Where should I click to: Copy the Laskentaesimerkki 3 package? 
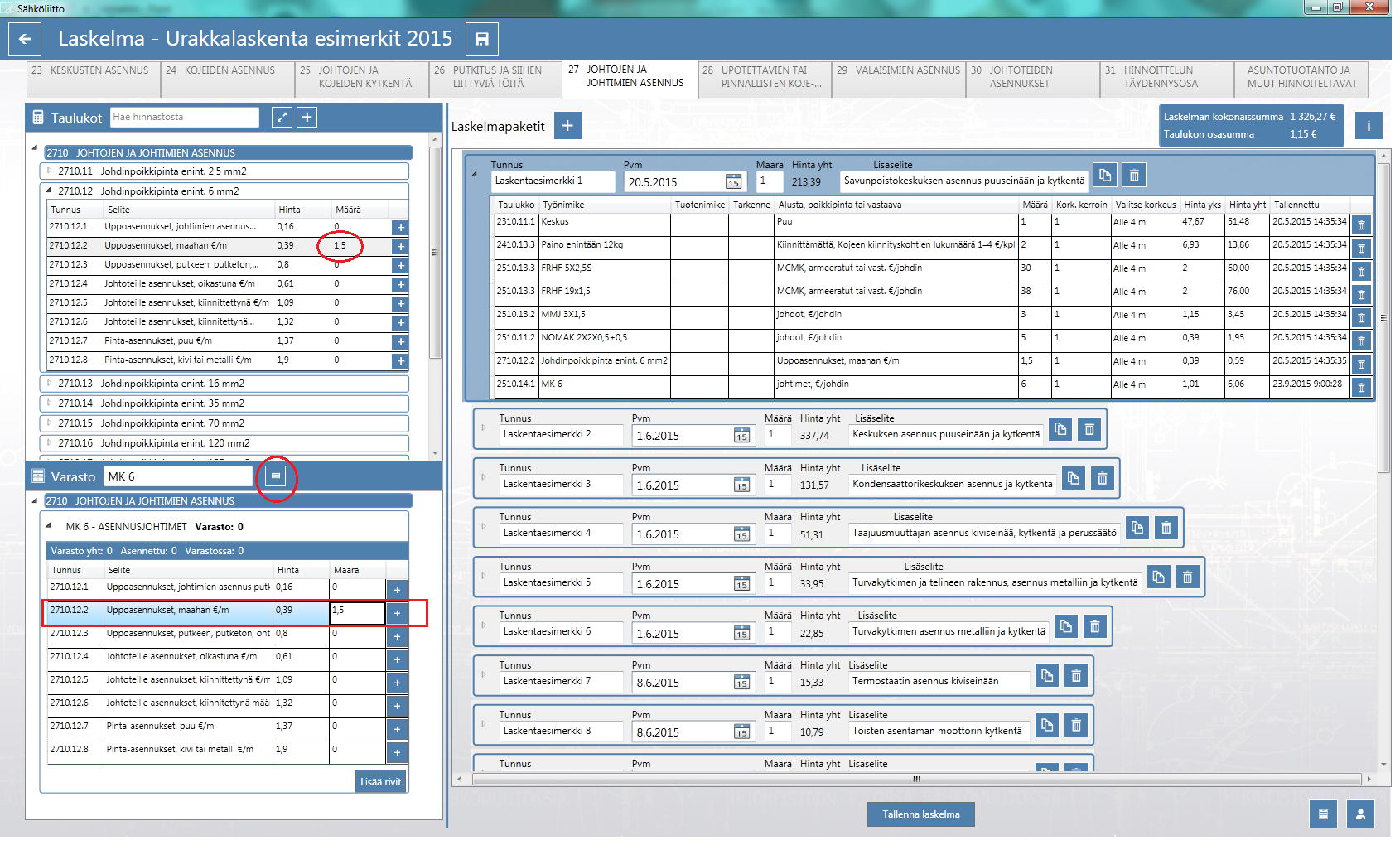[x=1073, y=478]
